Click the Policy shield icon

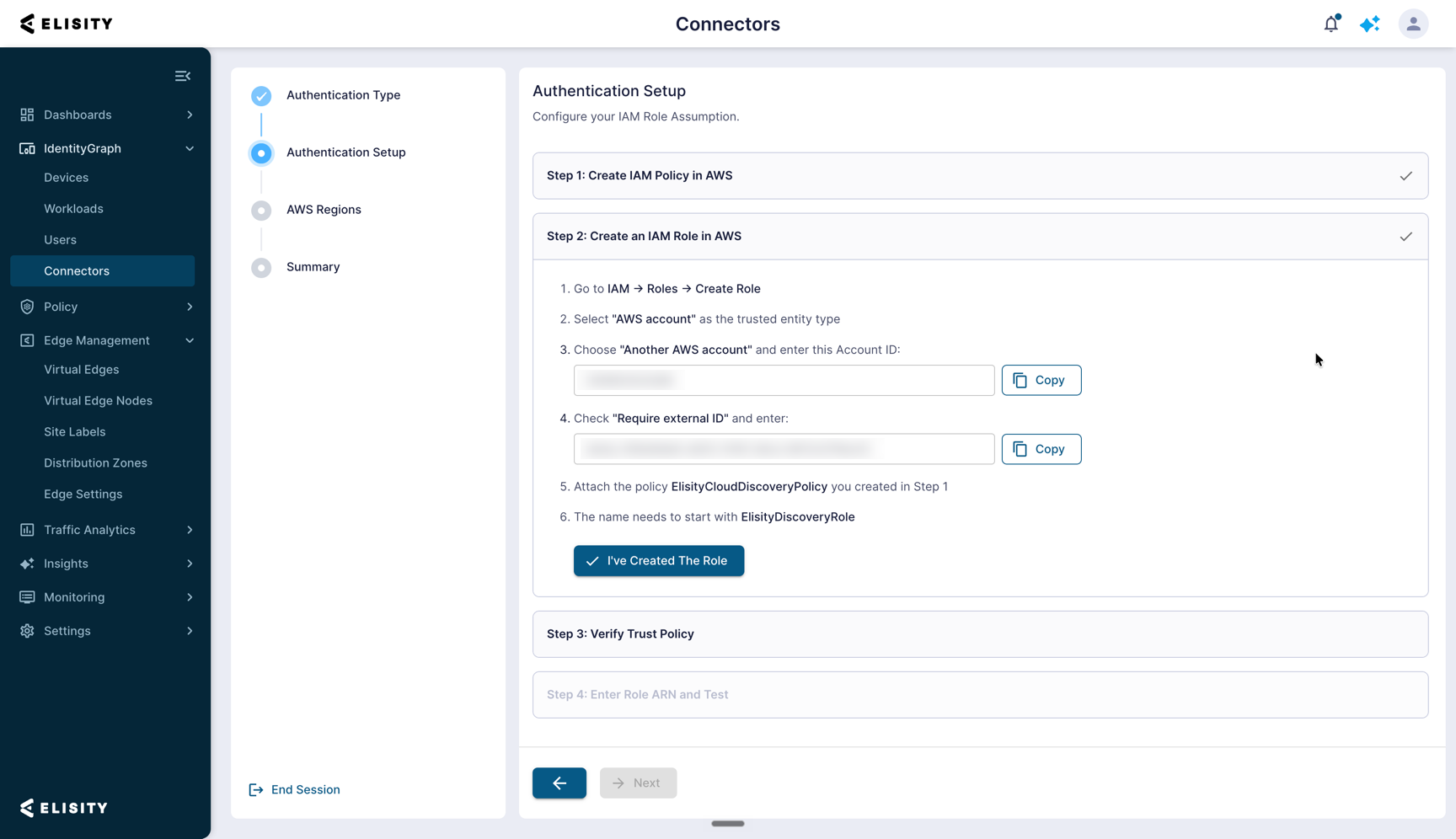27,307
